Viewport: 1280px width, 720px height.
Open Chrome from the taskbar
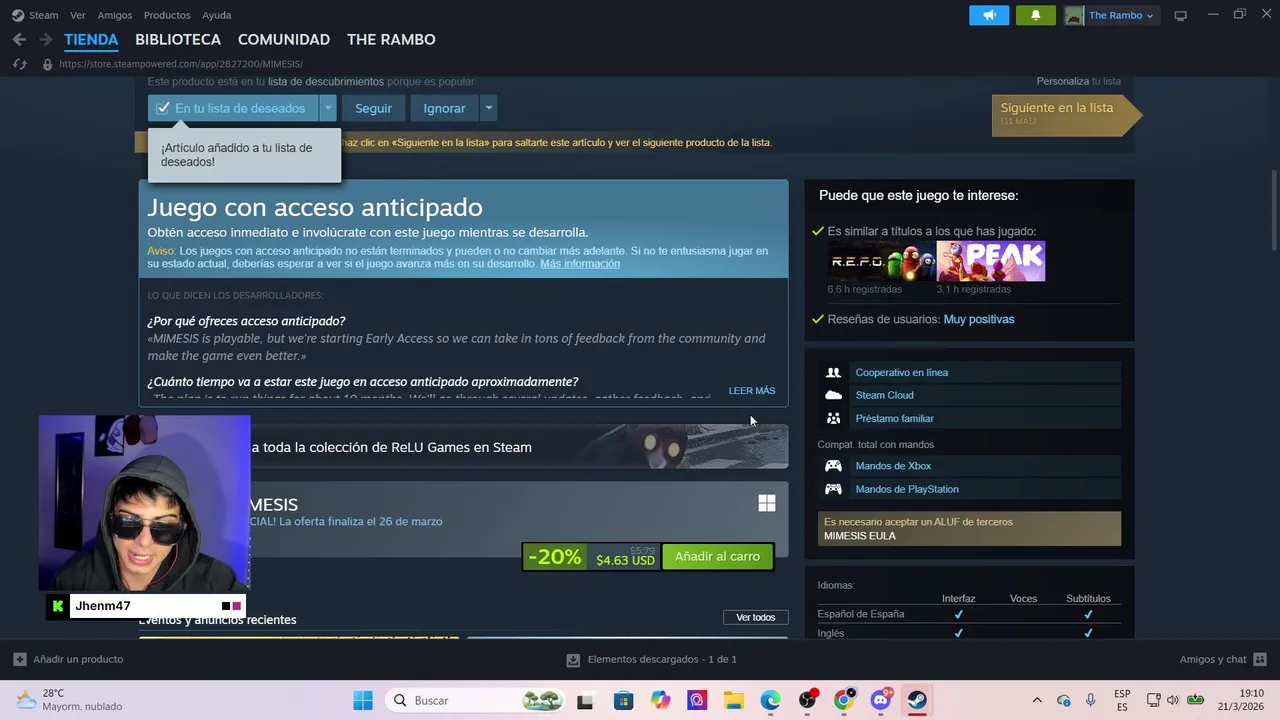click(x=844, y=700)
